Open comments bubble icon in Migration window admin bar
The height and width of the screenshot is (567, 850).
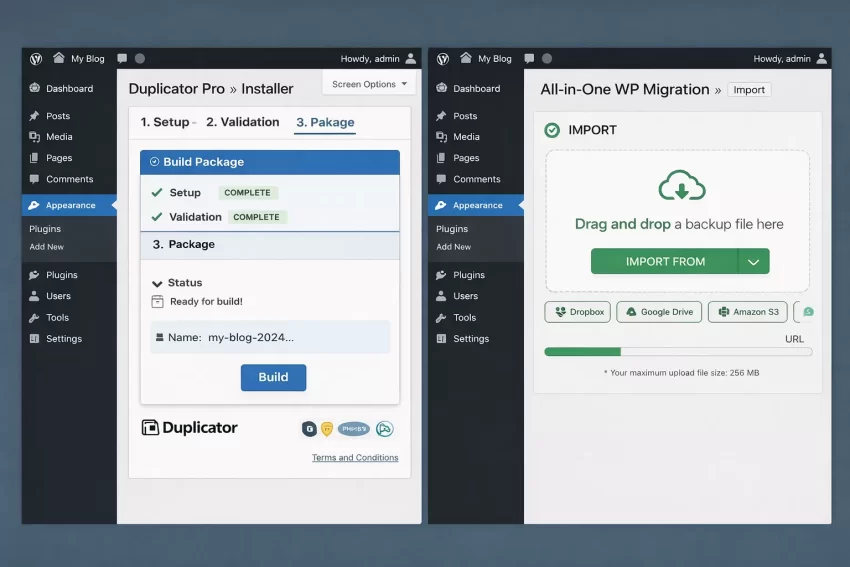click(x=529, y=58)
